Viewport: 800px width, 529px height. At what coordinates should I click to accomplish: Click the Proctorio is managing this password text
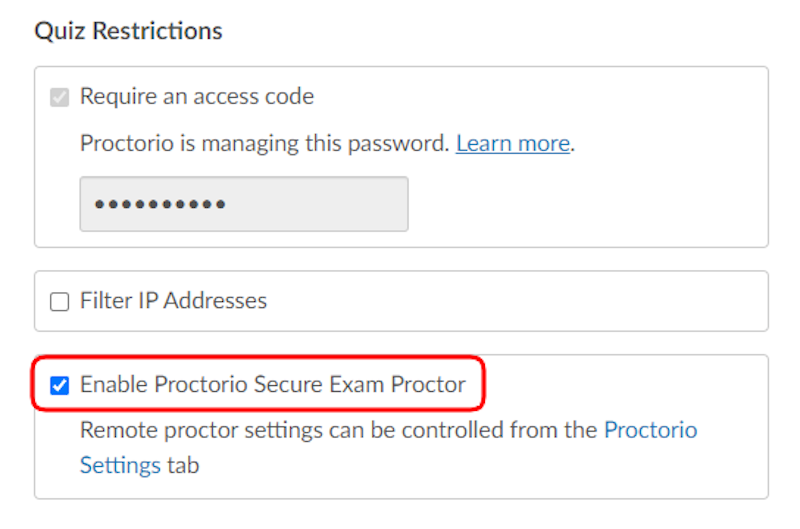tap(264, 143)
